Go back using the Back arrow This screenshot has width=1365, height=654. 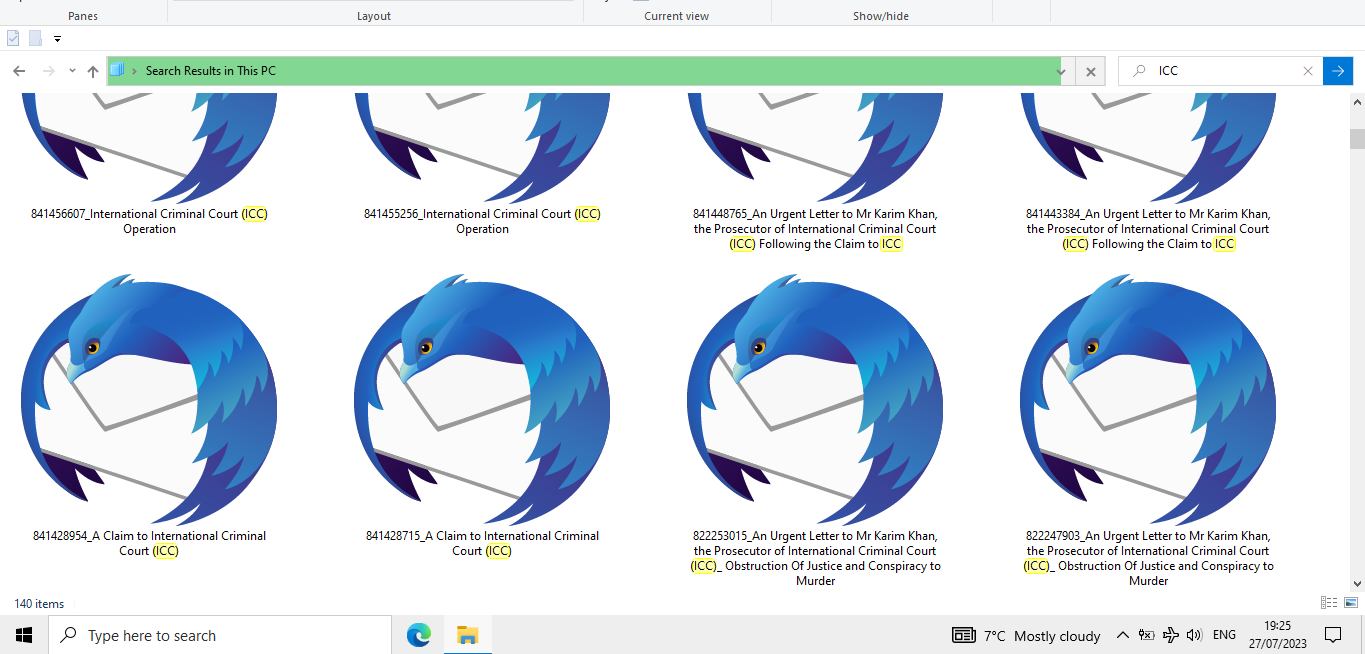click(18, 71)
